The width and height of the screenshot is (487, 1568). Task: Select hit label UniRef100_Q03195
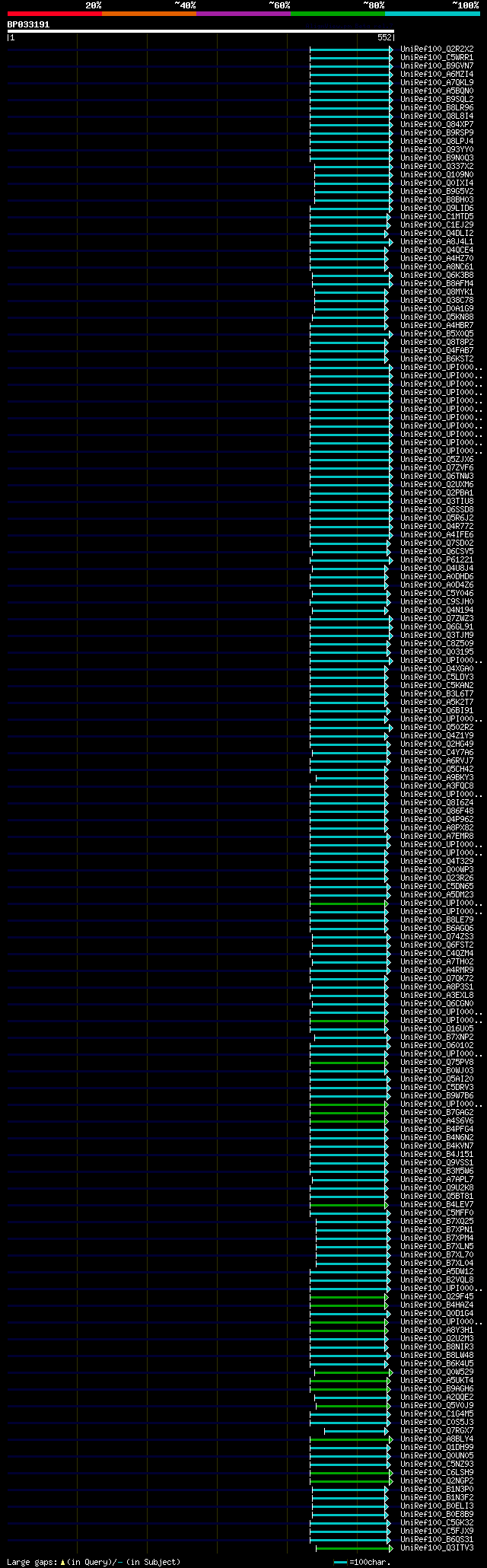(x=437, y=652)
